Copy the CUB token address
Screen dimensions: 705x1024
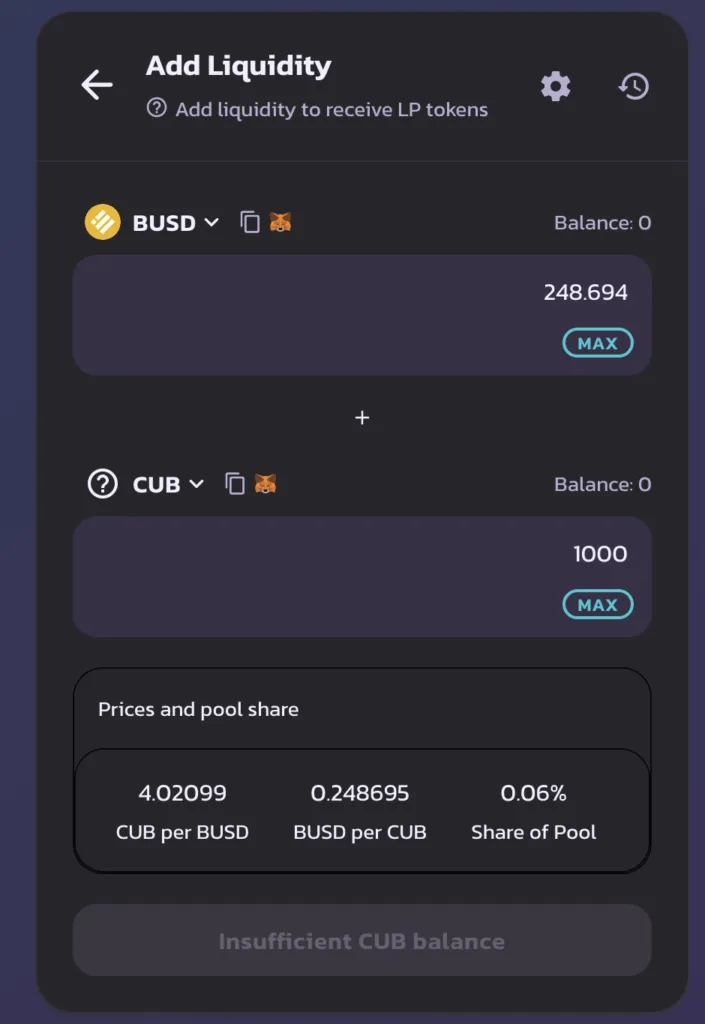[235, 484]
